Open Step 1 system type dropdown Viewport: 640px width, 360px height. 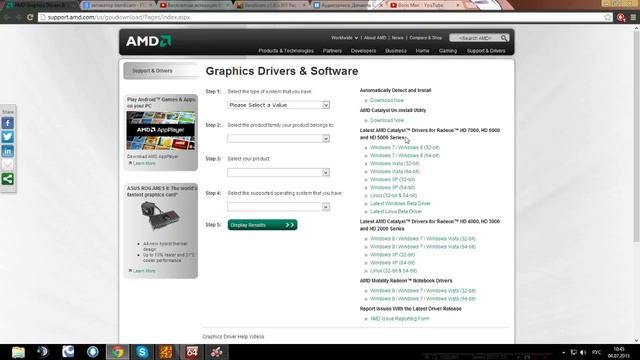[278, 105]
